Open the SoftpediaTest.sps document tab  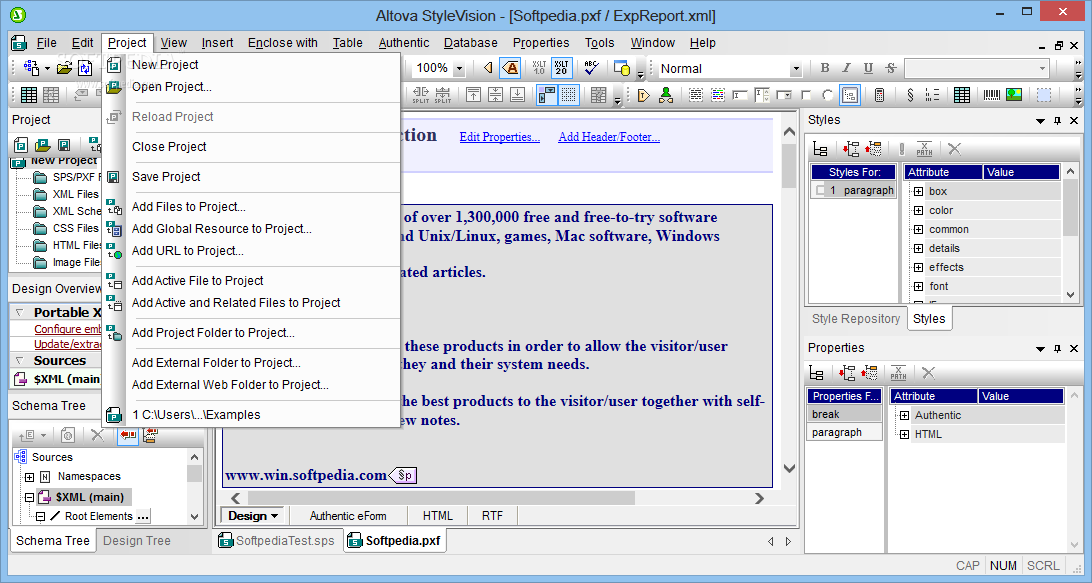pos(277,541)
